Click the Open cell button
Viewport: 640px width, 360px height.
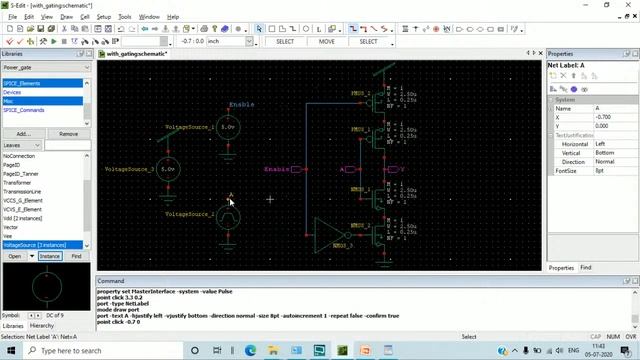(15, 256)
